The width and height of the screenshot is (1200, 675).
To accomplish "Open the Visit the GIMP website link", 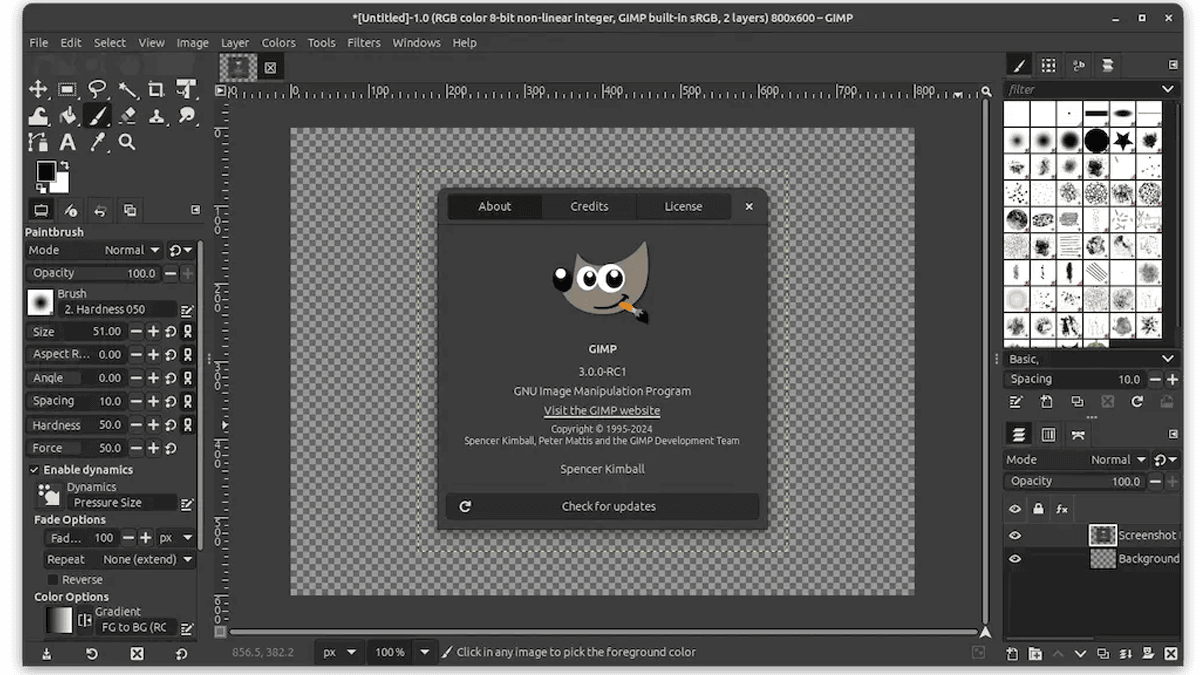I will pyautogui.click(x=602, y=411).
